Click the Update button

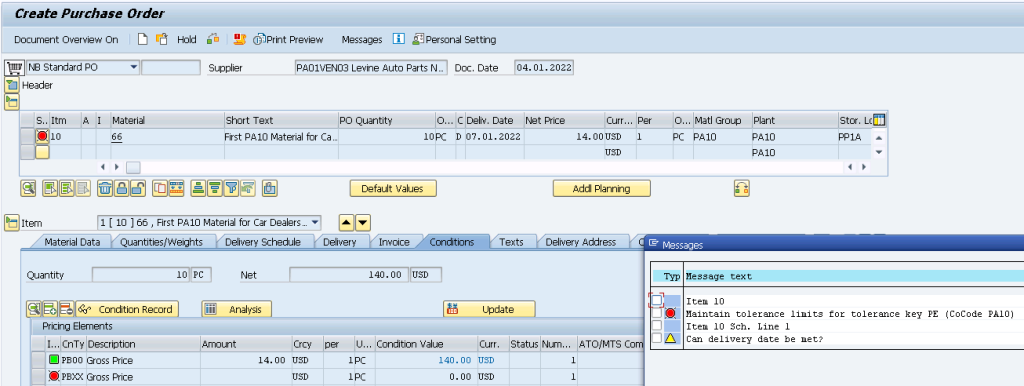pyautogui.click(x=489, y=310)
